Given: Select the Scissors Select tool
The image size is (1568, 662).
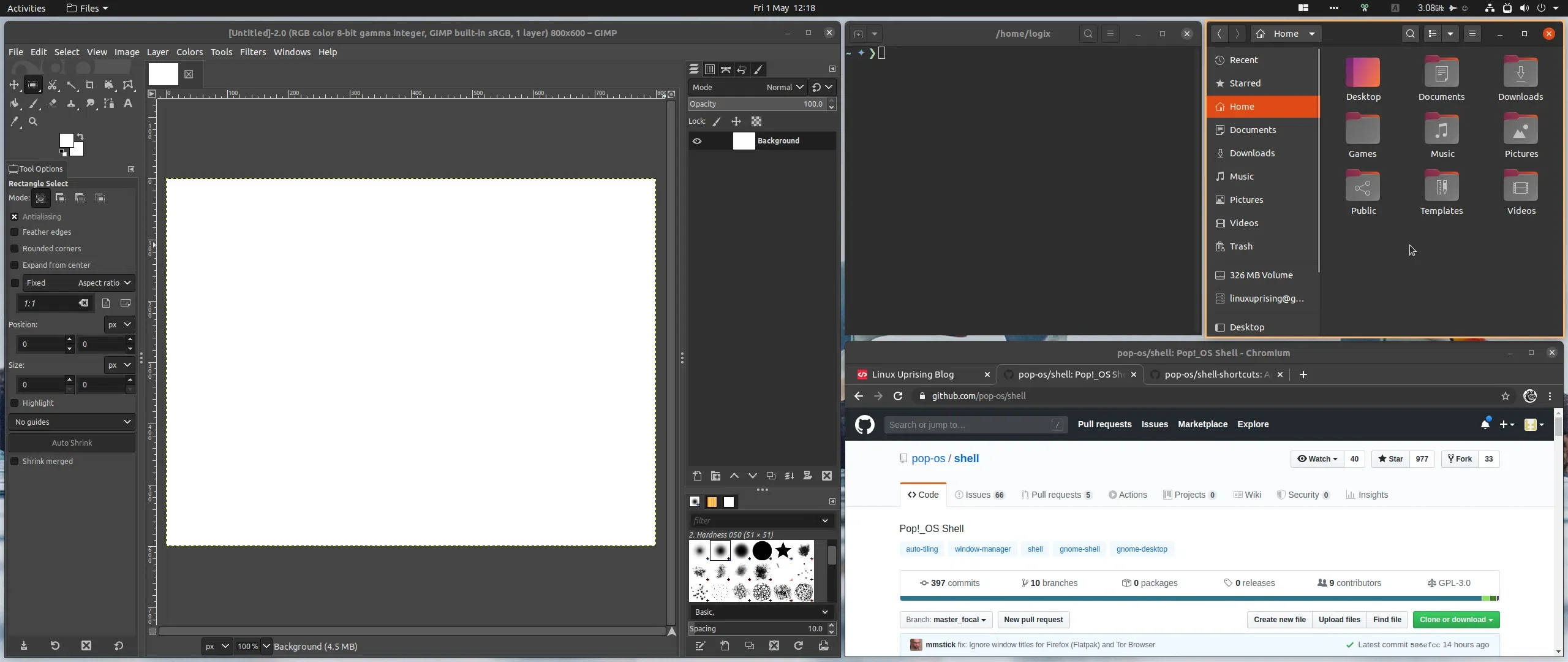Looking at the screenshot, I should coord(52,85).
